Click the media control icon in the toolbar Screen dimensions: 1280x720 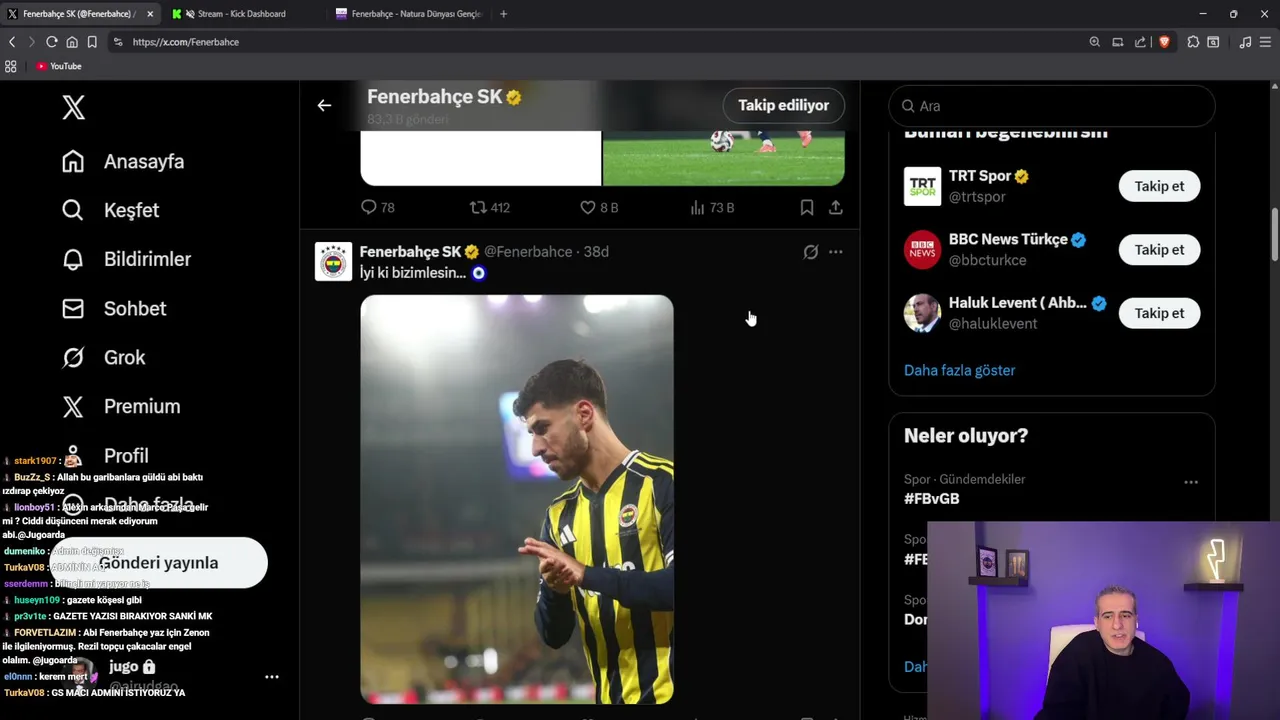click(1245, 42)
